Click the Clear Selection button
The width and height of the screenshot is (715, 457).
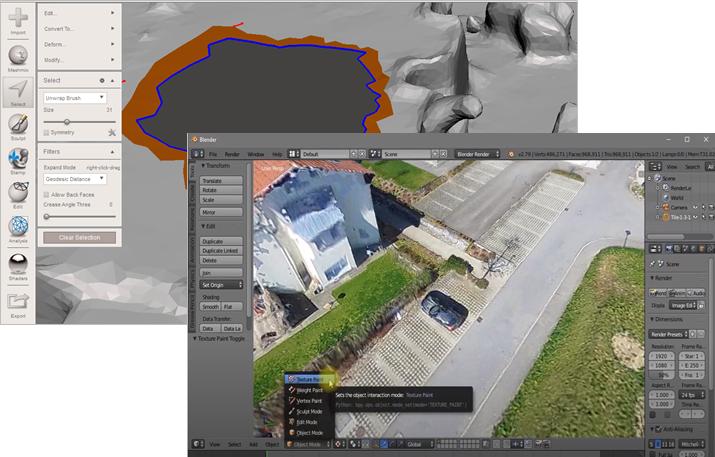coord(79,238)
